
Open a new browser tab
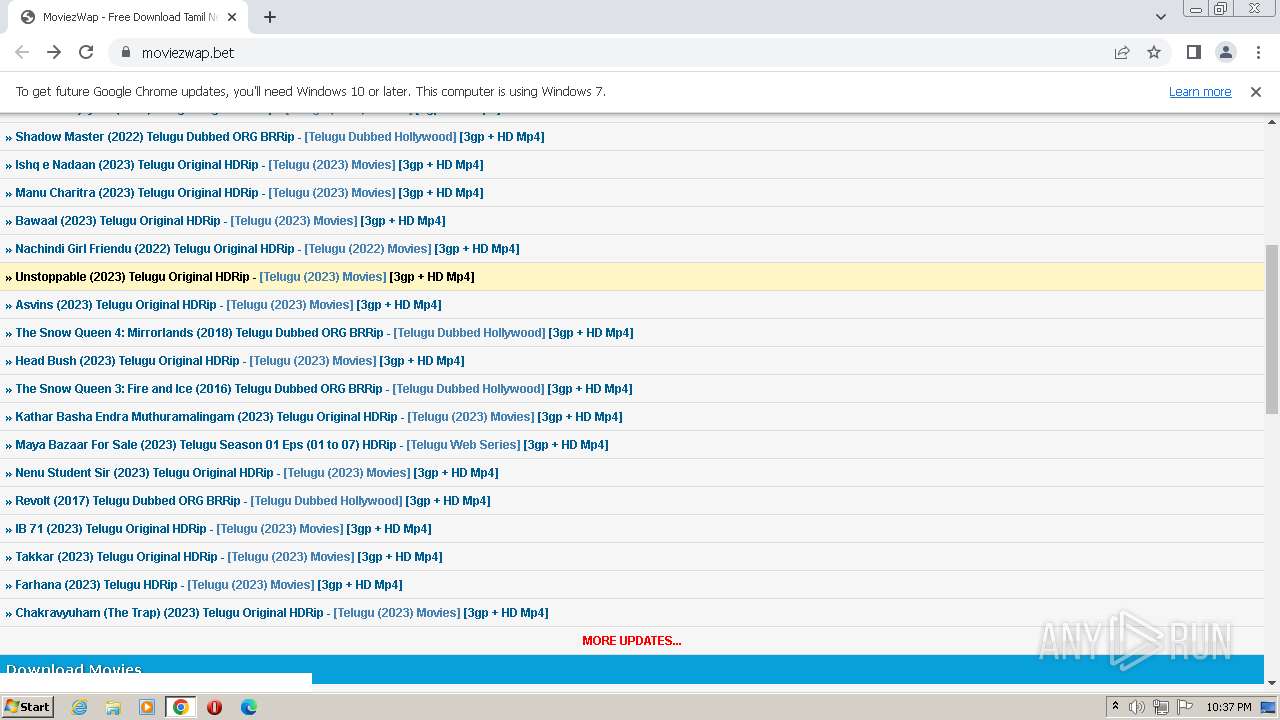click(x=270, y=17)
